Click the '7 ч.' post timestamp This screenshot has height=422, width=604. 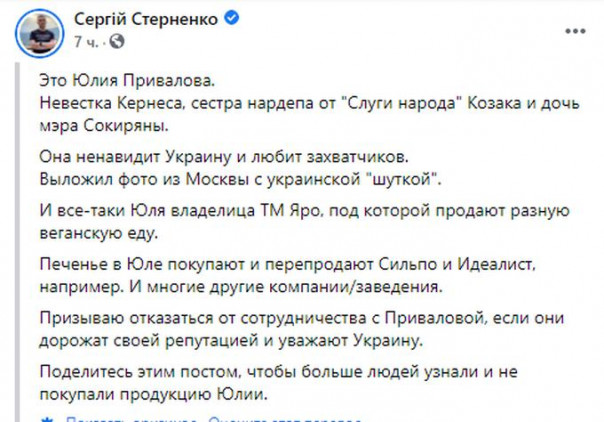pyautogui.click(x=83, y=41)
